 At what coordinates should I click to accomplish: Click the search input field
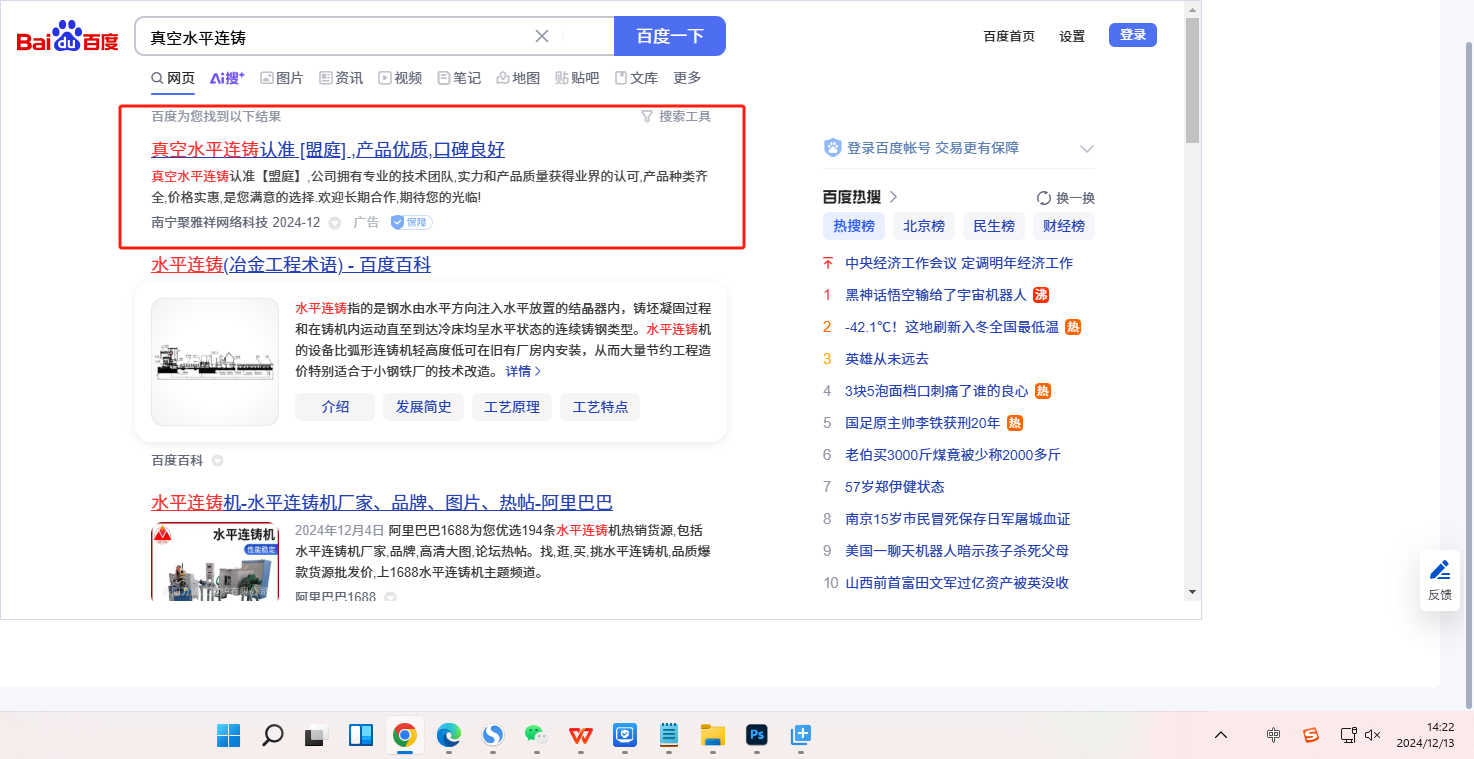point(335,37)
